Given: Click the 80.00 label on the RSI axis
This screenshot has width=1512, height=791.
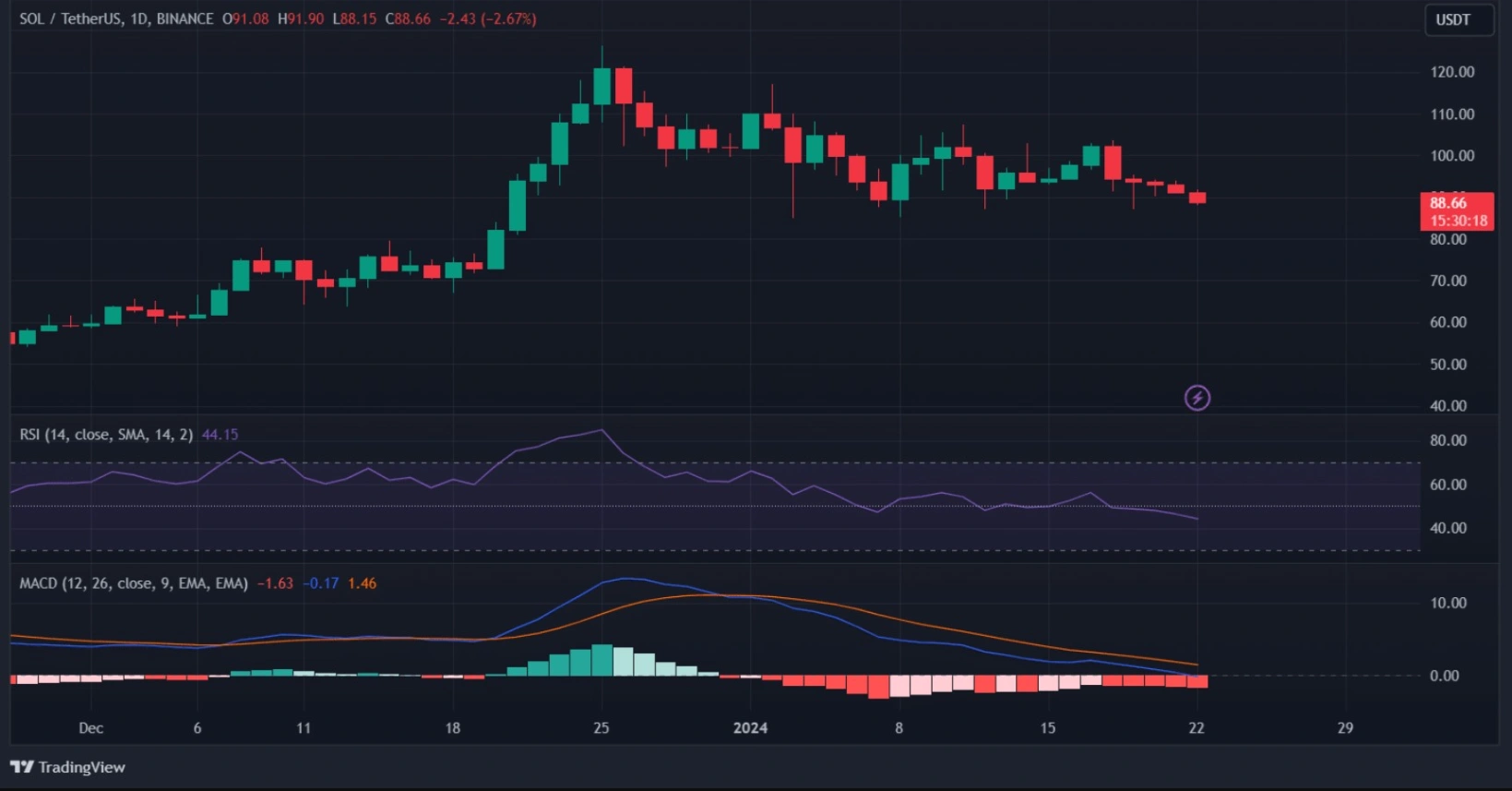Looking at the screenshot, I should [1448, 440].
